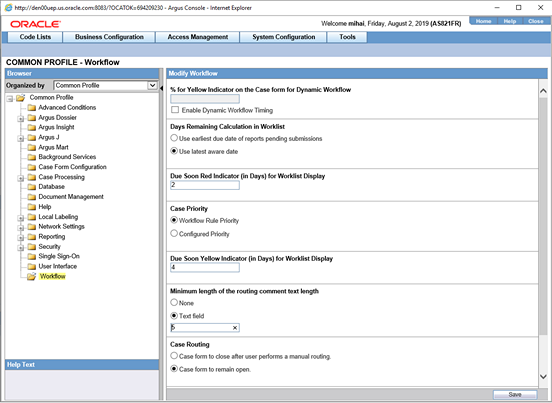The height and width of the screenshot is (403, 552).
Task: Click the % for Yellow Indicator field
Action: click(x=205, y=99)
